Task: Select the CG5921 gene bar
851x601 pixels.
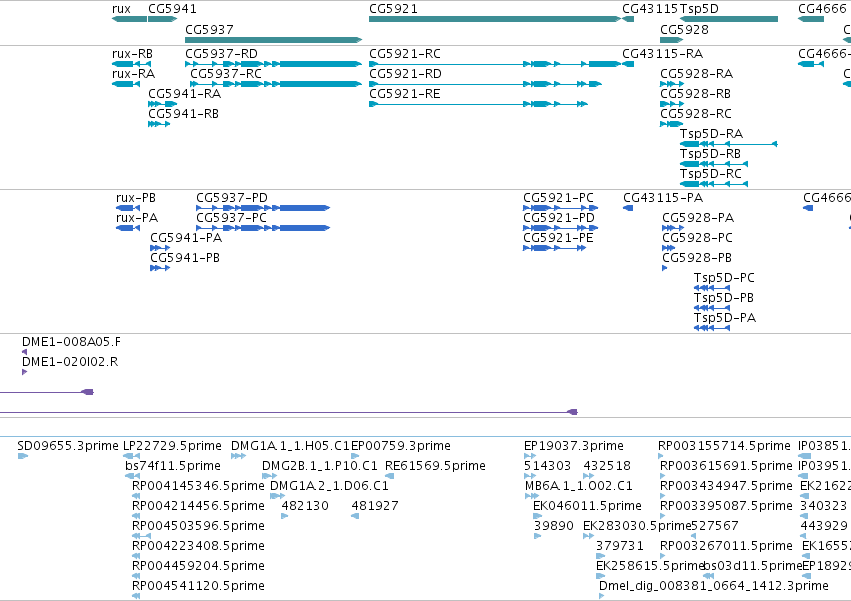Action: (494, 19)
